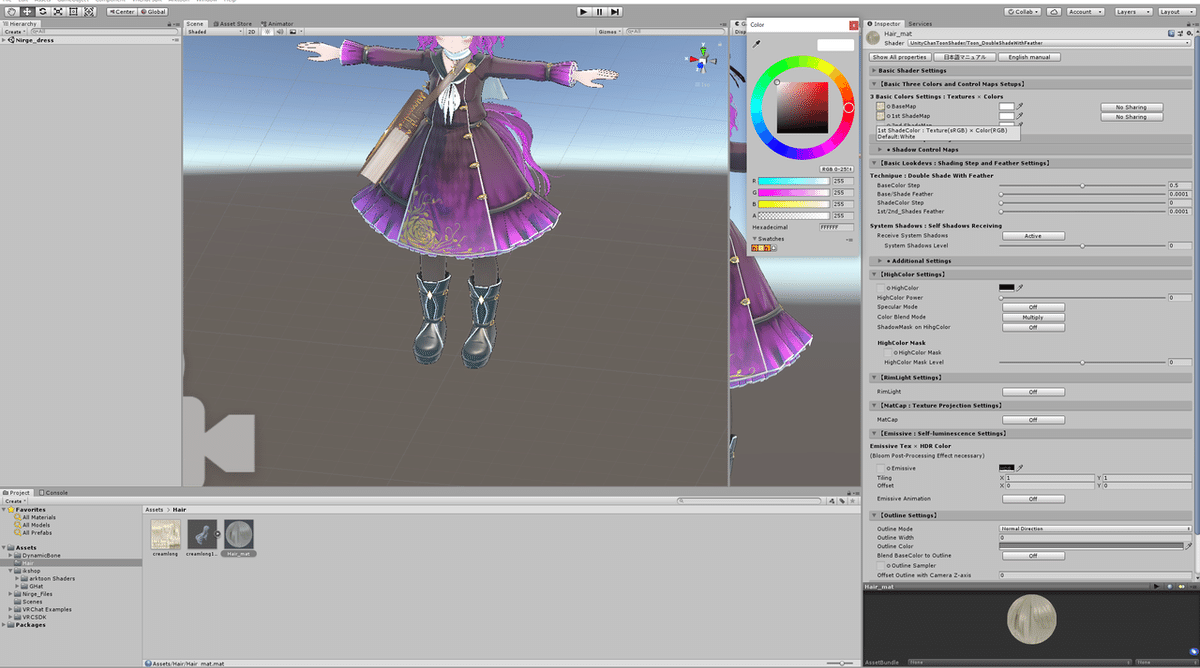Toggle Global handle rotation button
The image size is (1200, 668).
154,11
